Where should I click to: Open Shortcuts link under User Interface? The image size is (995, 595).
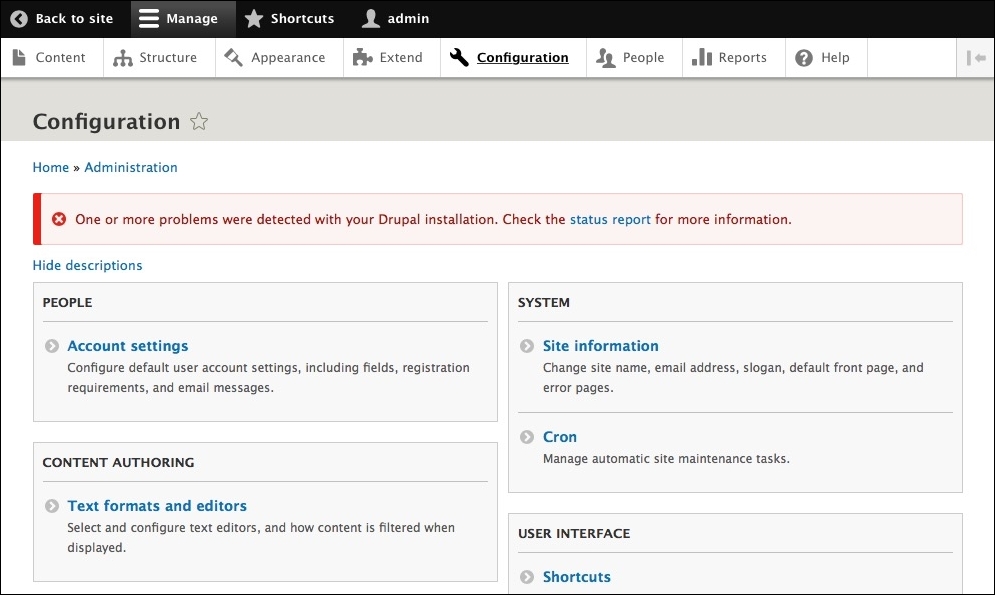click(x=577, y=577)
